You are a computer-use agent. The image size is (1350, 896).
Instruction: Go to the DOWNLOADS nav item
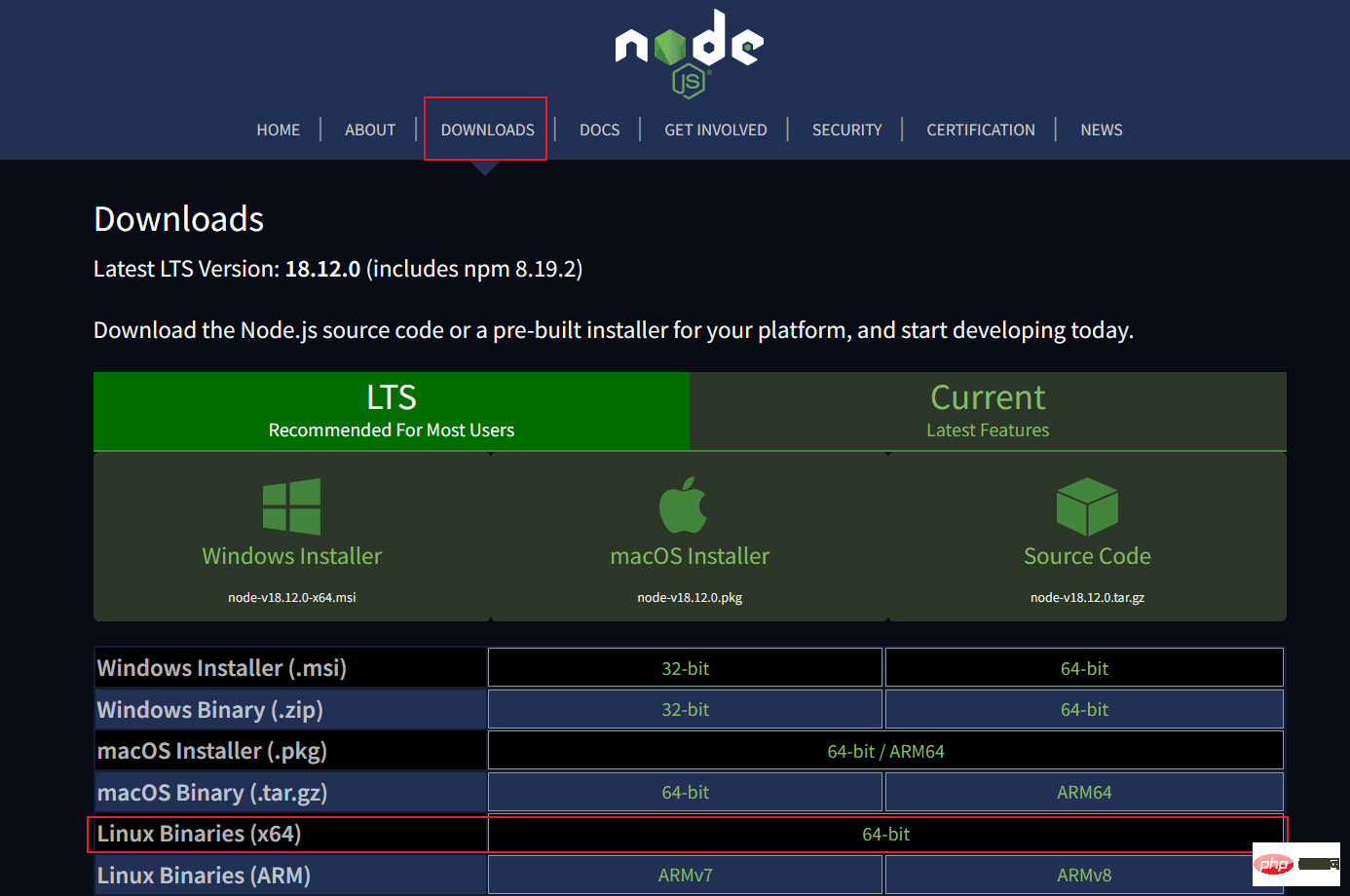pyautogui.click(x=487, y=130)
